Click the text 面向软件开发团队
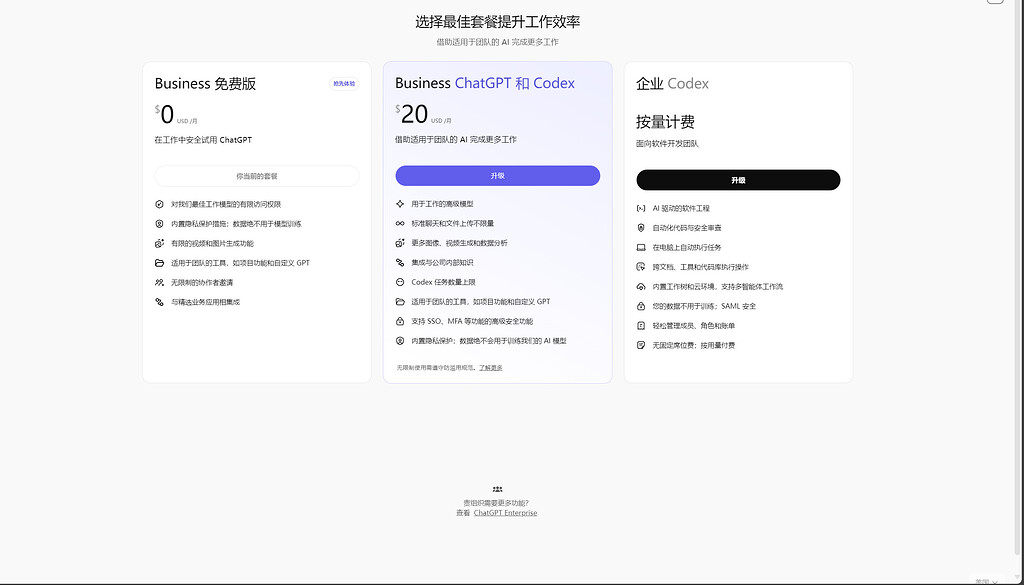The width and height of the screenshot is (1024, 585). click(x=667, y=144)
